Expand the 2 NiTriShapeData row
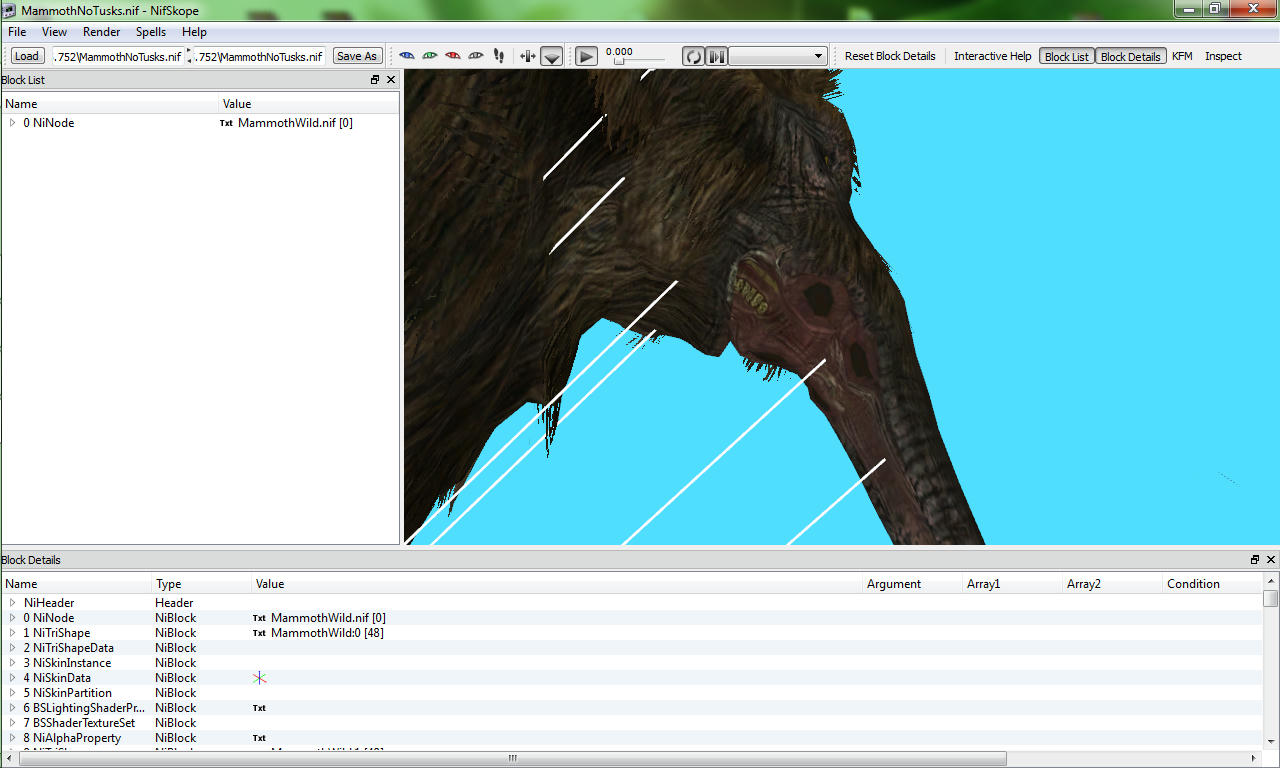 click(x=12, y=648)
